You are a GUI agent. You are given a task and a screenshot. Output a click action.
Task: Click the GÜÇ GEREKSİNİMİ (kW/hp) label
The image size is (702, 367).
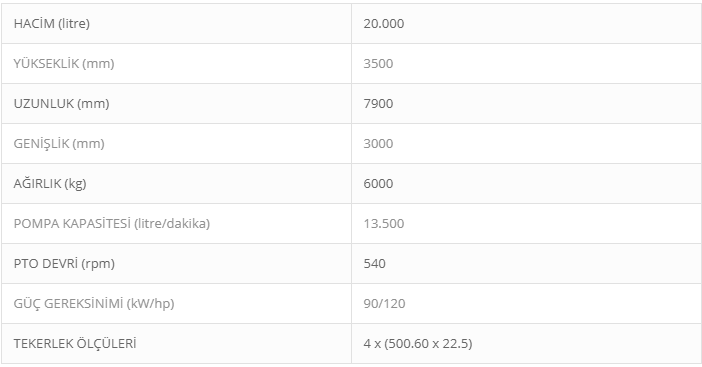pos(94,303)
